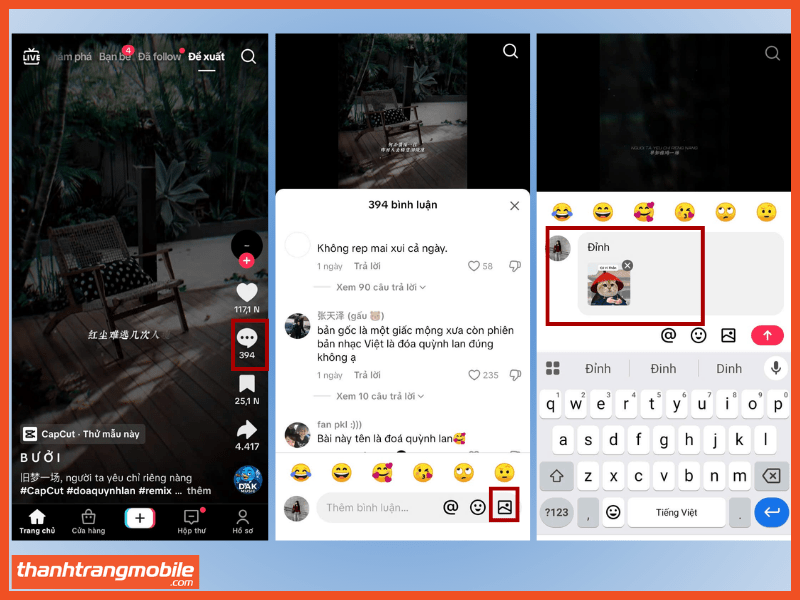The height and width of the screenshot is (600, 800).
Task: Tap the blue keyboard return key
Action: point(771,512)
